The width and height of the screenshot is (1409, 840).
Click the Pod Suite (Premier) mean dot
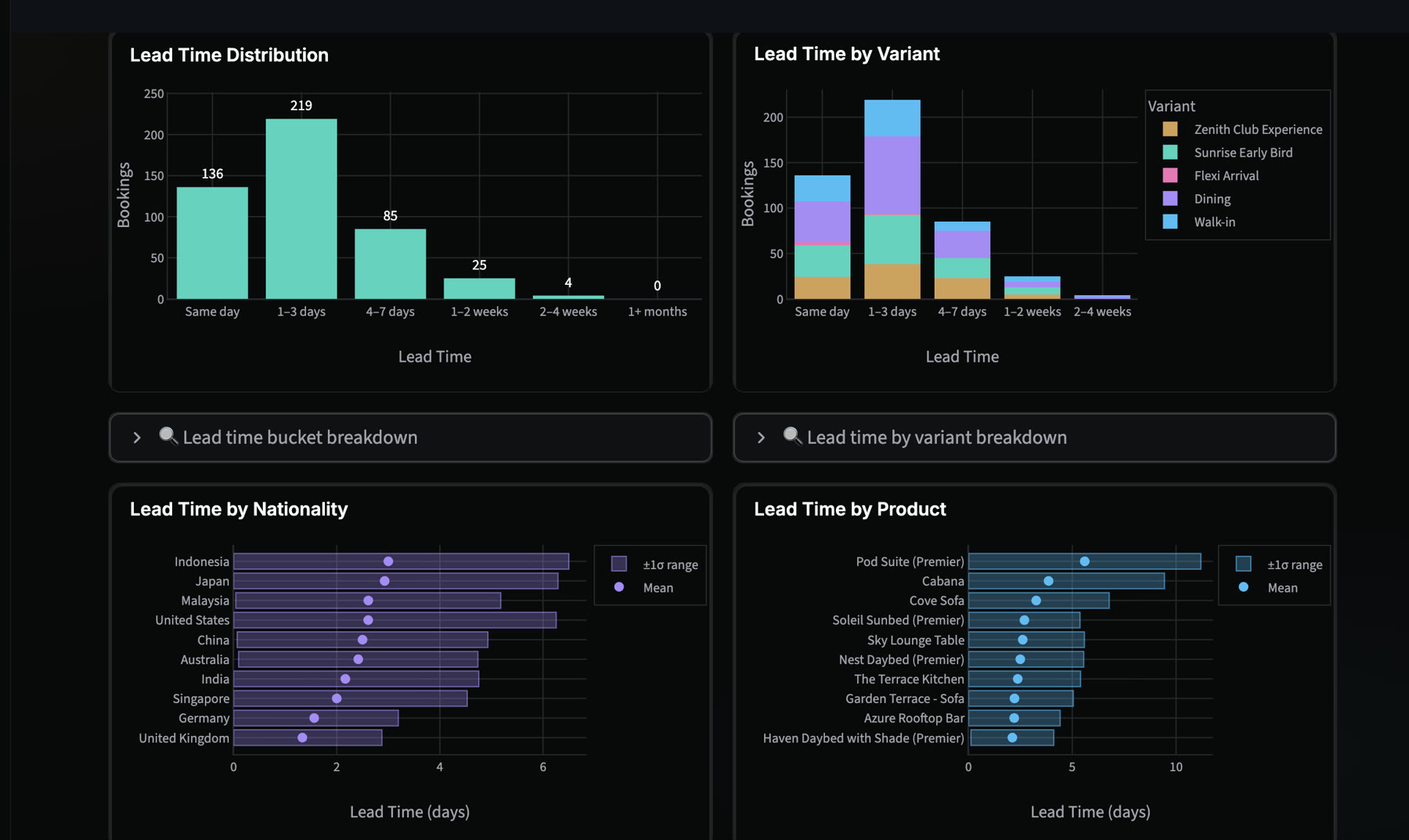[1085, 561]
